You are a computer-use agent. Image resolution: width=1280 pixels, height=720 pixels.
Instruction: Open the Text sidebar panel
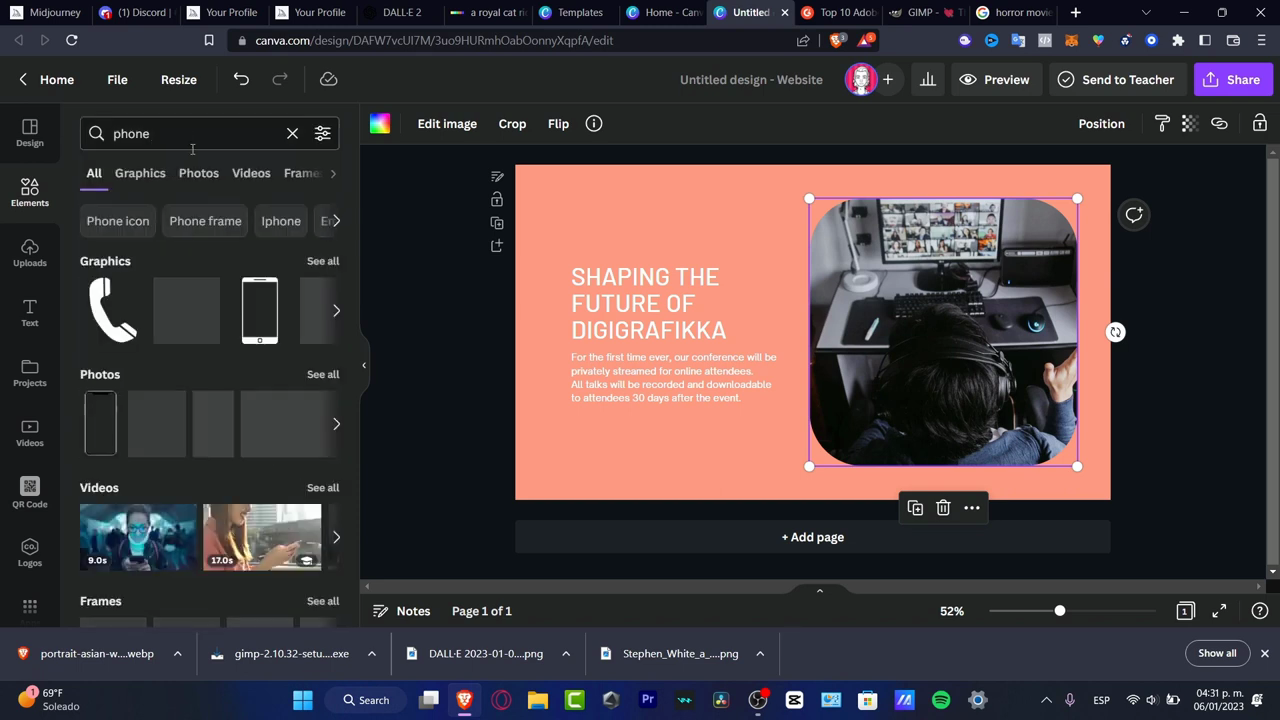coord(30,313)
